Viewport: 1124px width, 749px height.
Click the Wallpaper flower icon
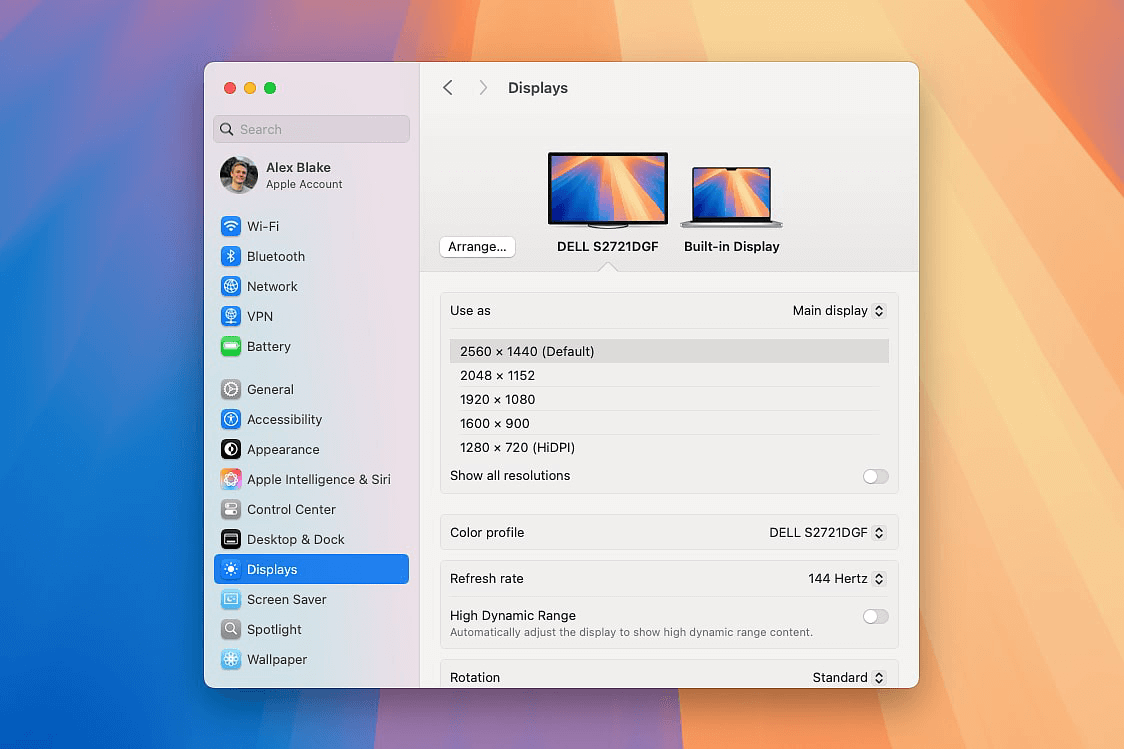[231, 659]
